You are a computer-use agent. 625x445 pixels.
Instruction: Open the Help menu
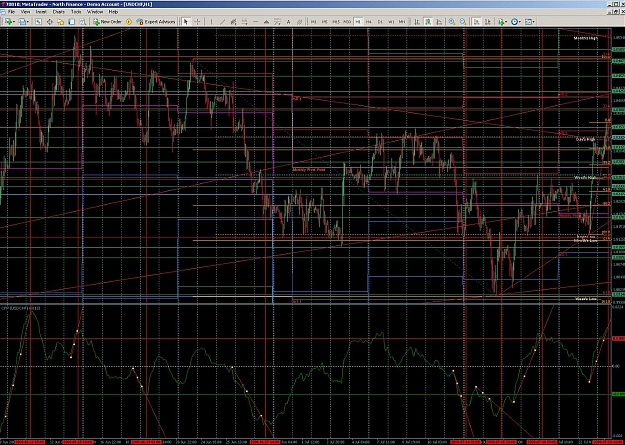113,12
